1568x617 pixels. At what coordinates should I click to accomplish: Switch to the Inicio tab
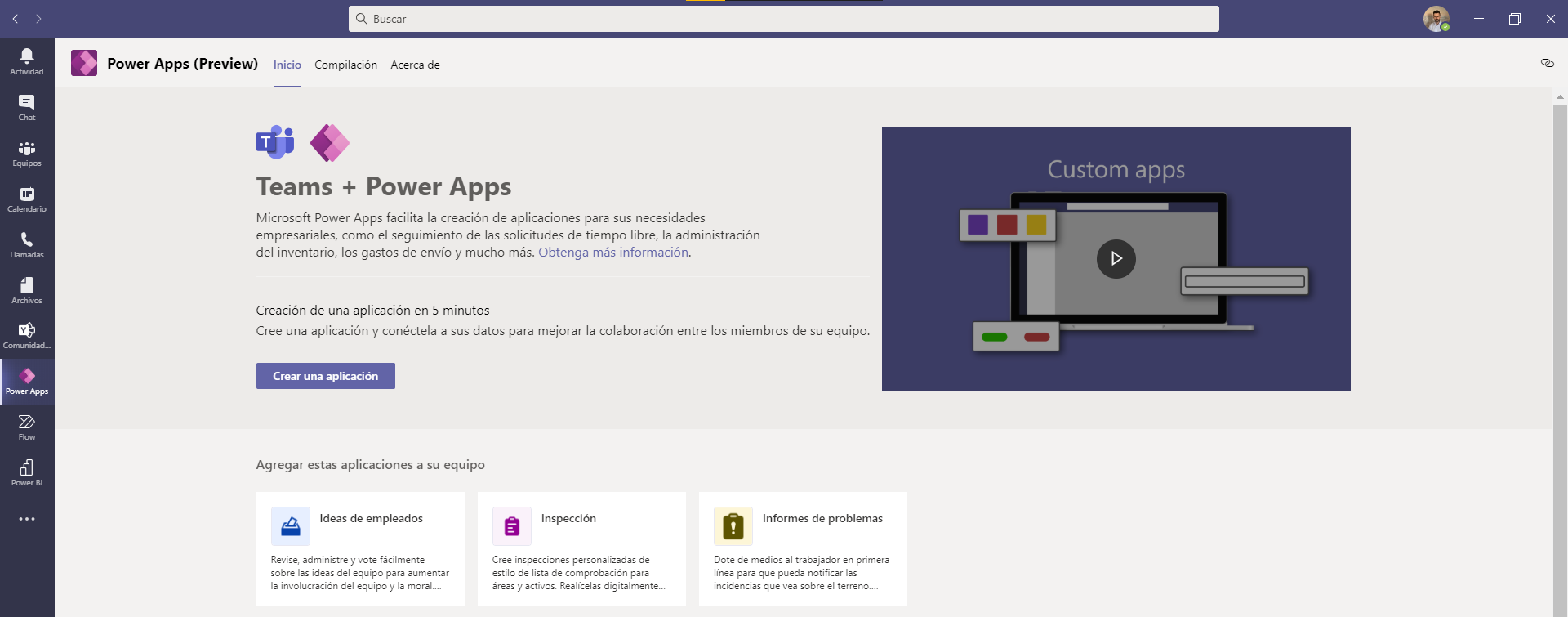tap(287, 65)
